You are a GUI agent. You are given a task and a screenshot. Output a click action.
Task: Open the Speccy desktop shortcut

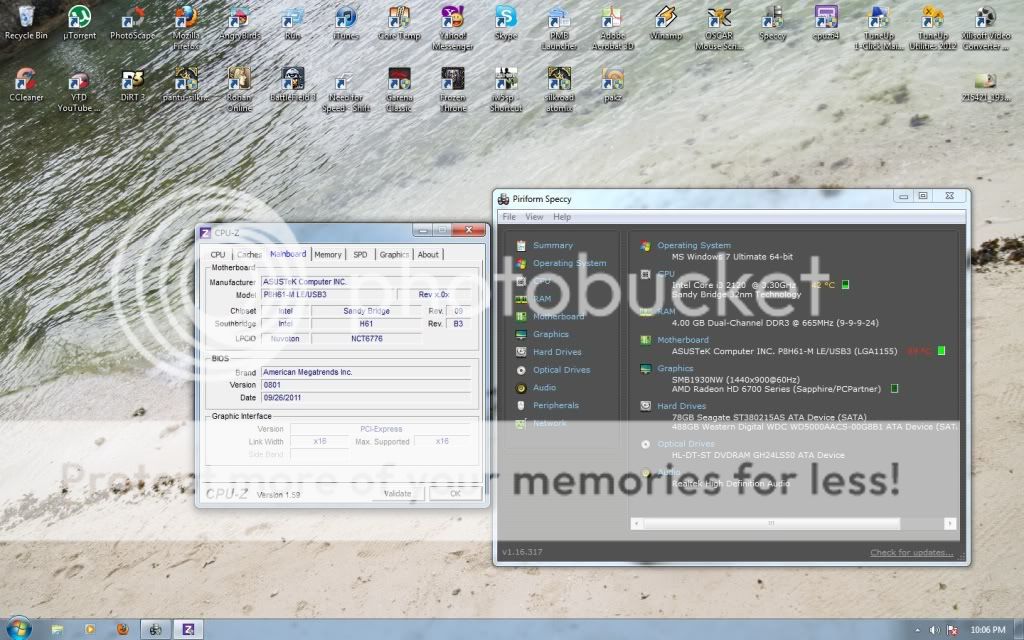(772, 23)
